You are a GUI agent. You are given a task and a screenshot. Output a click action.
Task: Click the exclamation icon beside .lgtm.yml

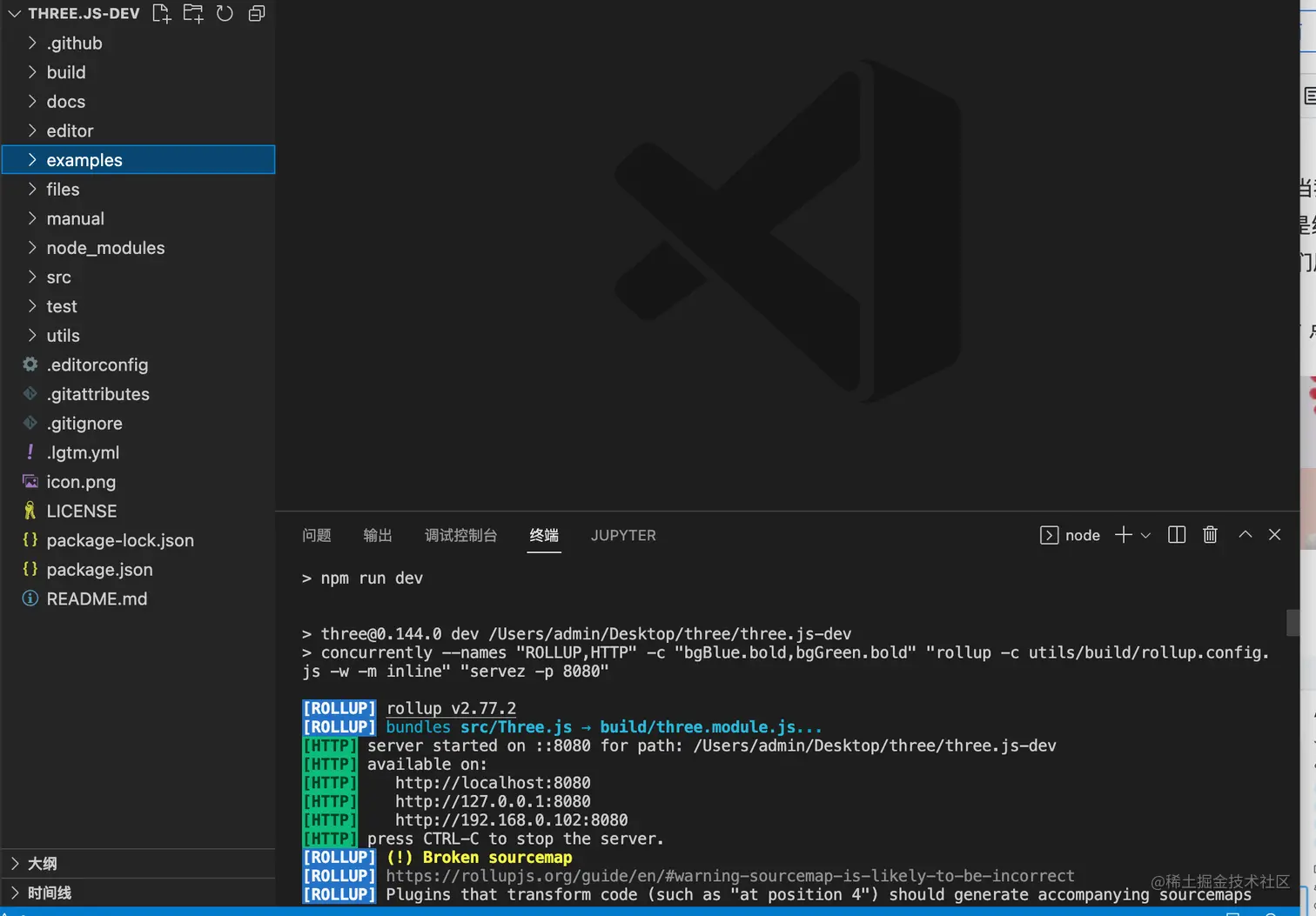tap(30, 451)
